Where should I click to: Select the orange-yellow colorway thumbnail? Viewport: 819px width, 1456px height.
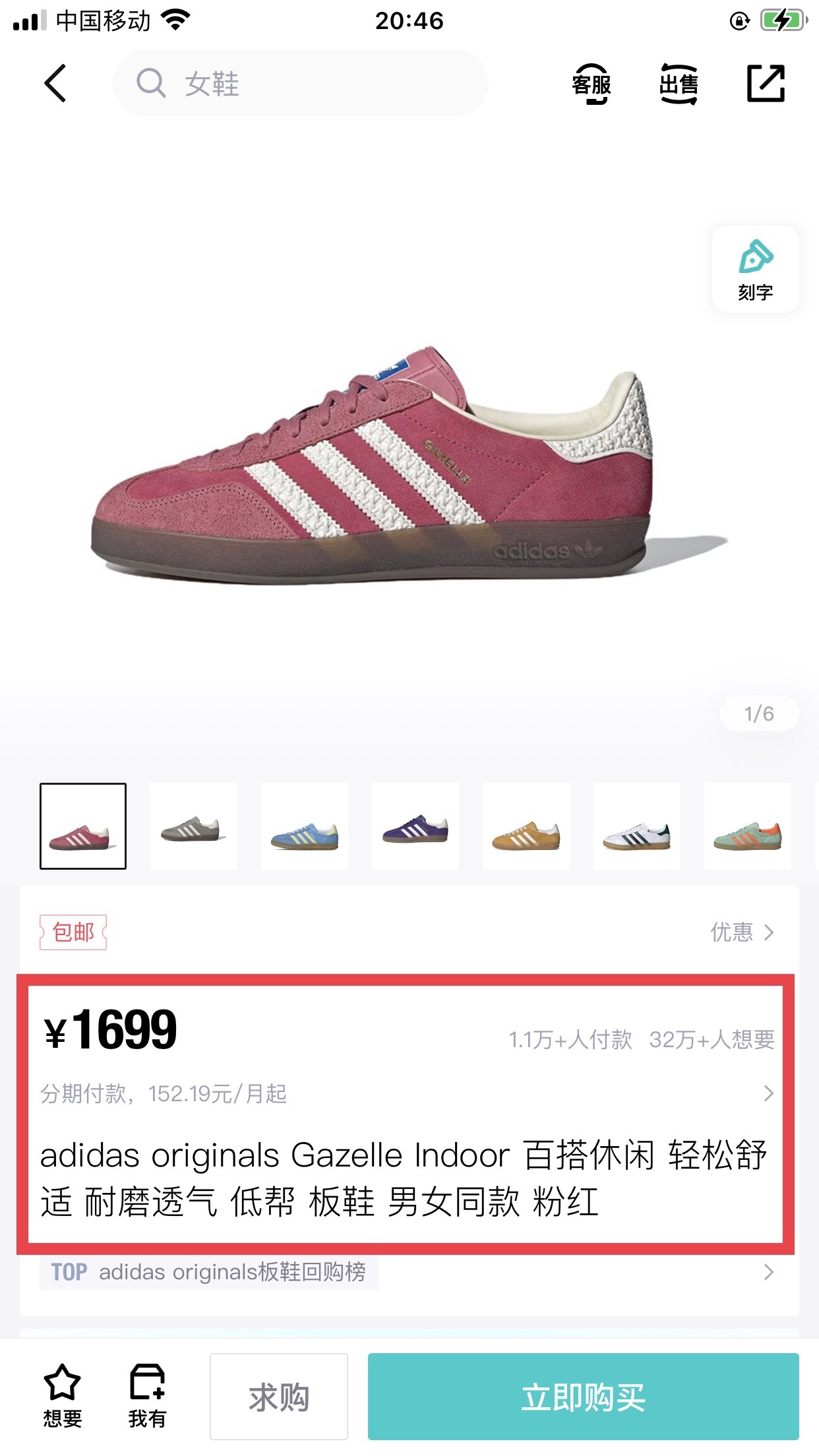[x=526, y=826]
